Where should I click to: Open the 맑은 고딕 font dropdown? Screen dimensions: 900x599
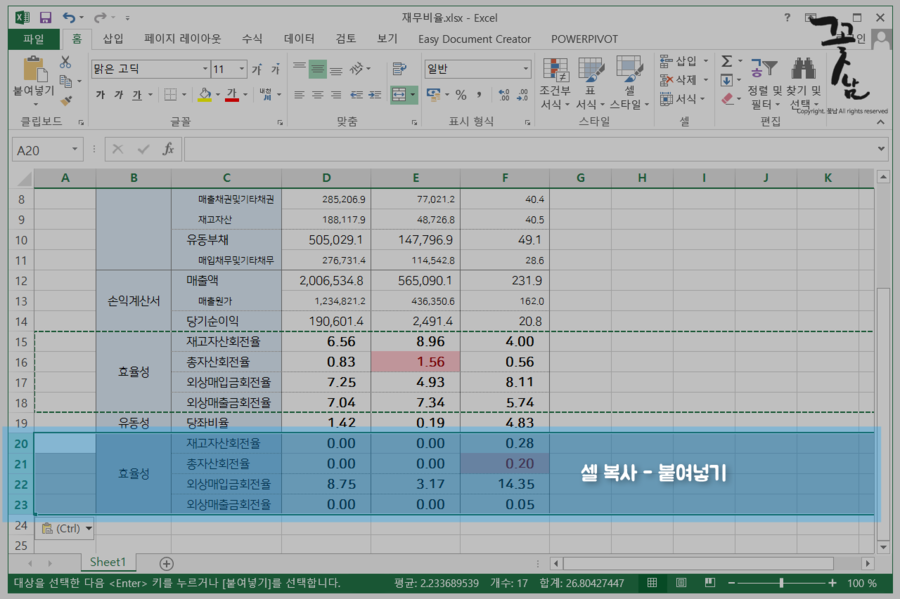pos(207,68)
